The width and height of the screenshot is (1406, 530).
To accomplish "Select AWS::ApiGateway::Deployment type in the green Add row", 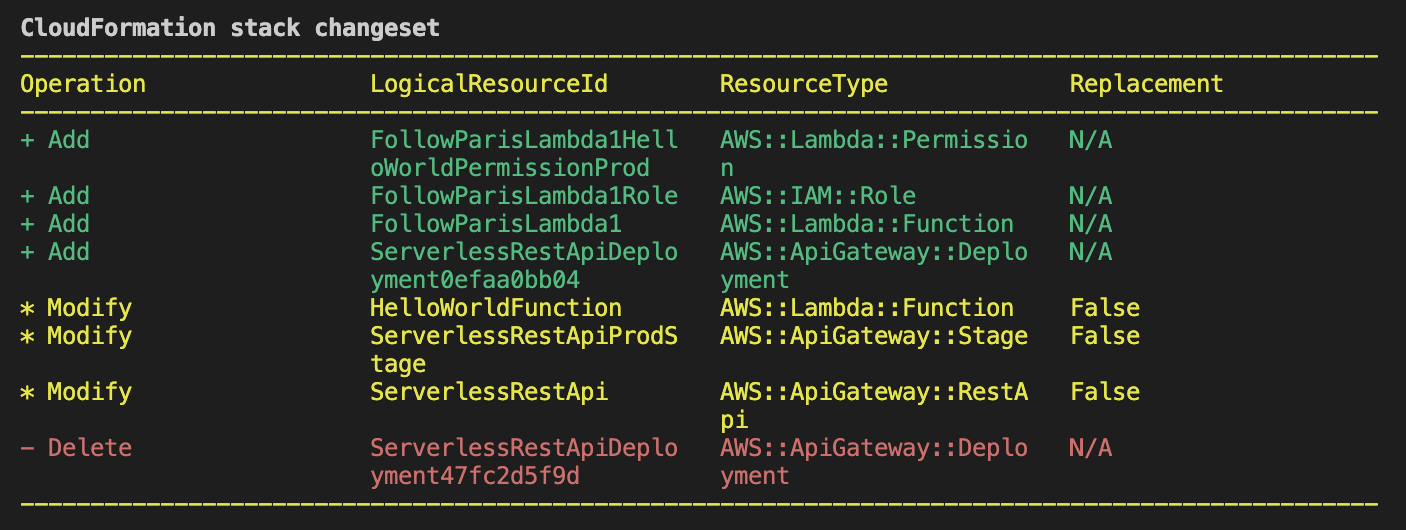I will coord(874,266).
